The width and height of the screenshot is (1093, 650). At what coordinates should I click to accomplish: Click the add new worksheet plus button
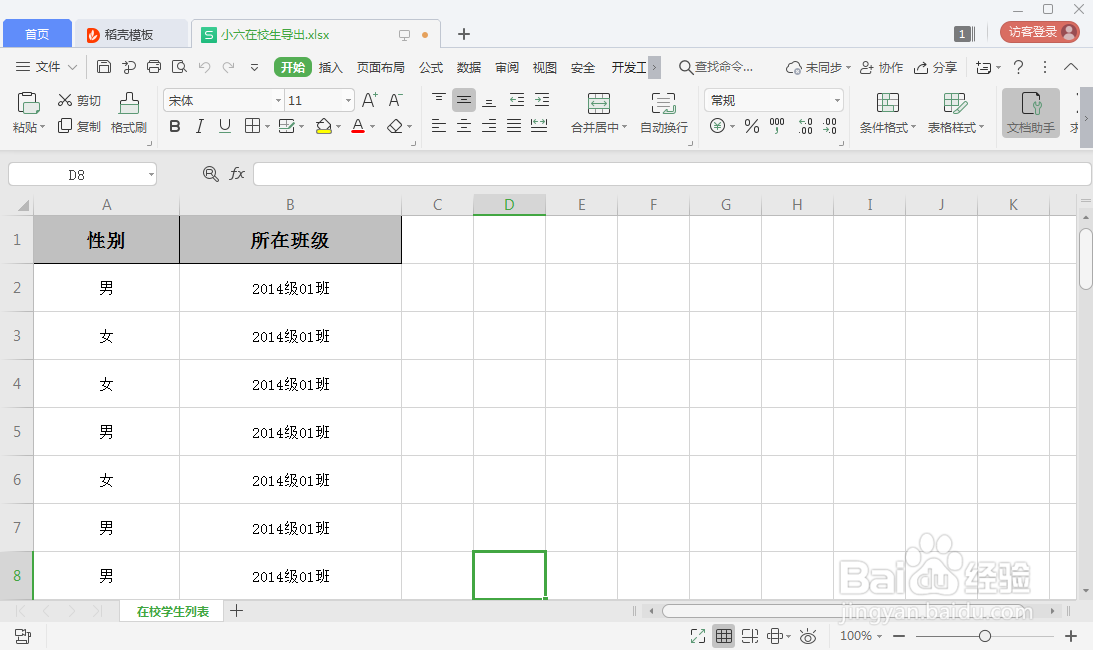pos(237,610)
